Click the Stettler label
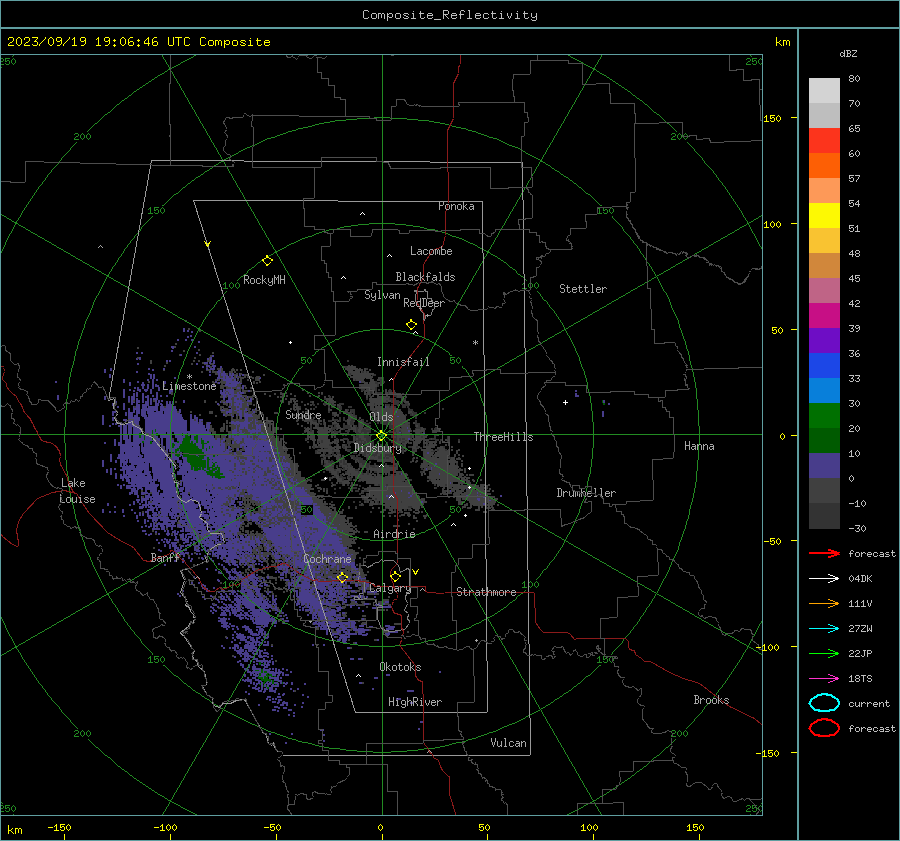Image resolution: width=900 pixels, height=841 pixels. tap(583, 289)
